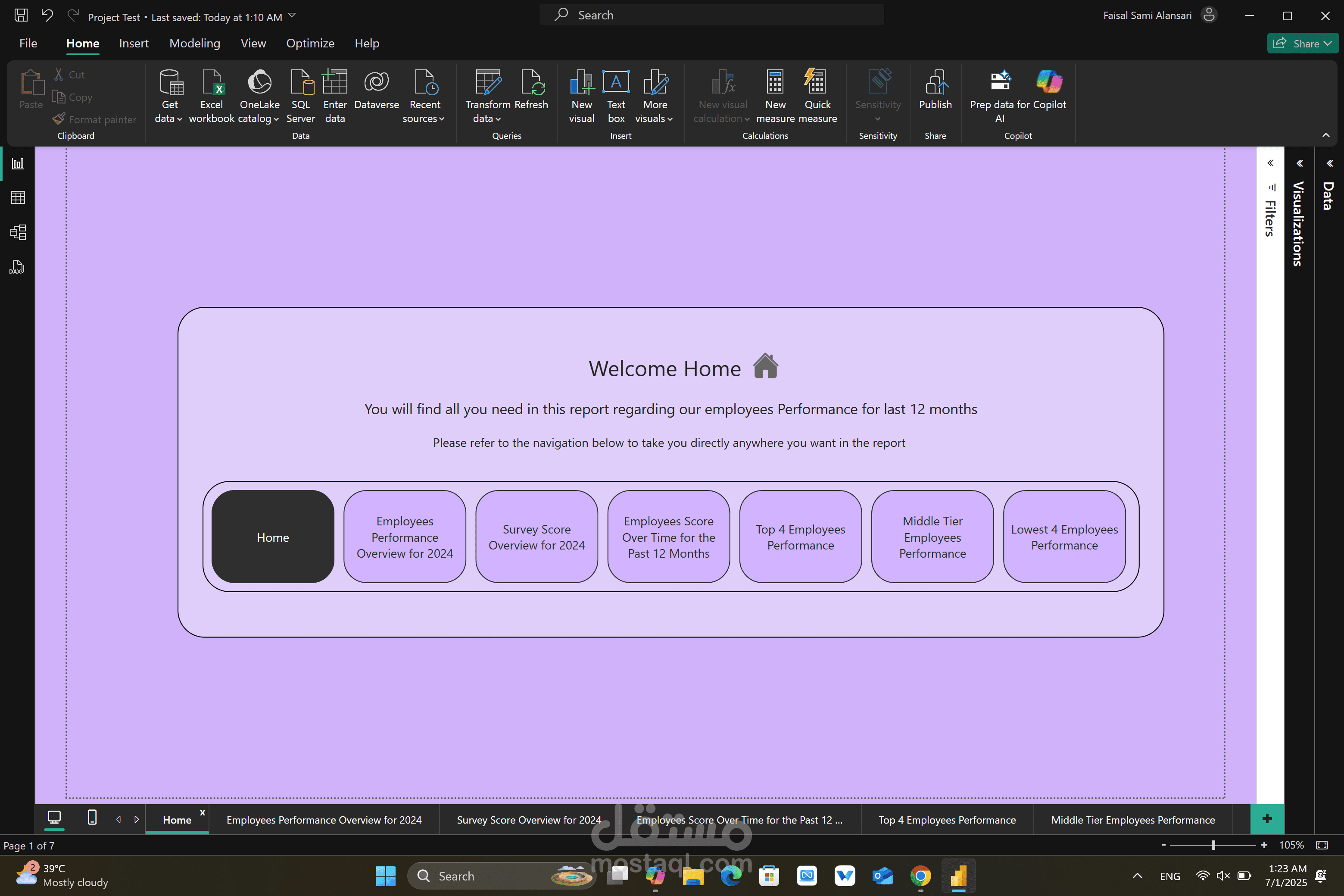1344x896 pixels.
Task: Click the Survey Score Overview for 2024 navigation button
Action: pos(536,537)
